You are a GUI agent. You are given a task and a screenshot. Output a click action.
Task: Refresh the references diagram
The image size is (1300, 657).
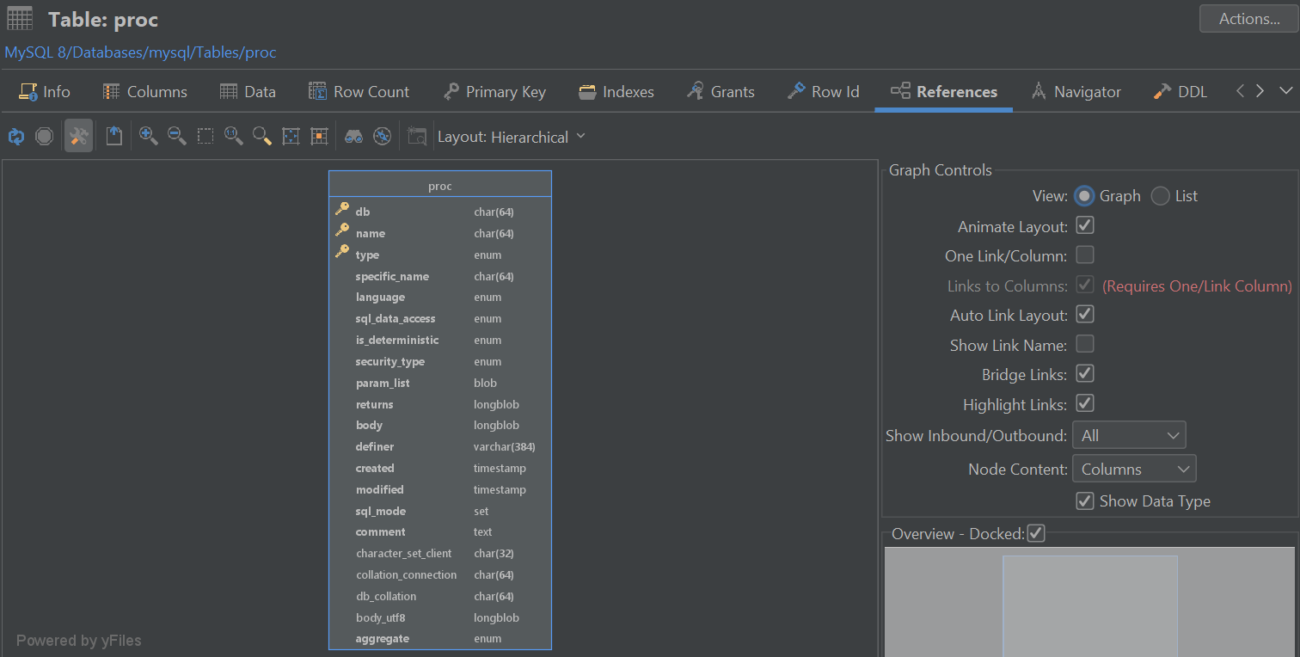tap(16, 136)
